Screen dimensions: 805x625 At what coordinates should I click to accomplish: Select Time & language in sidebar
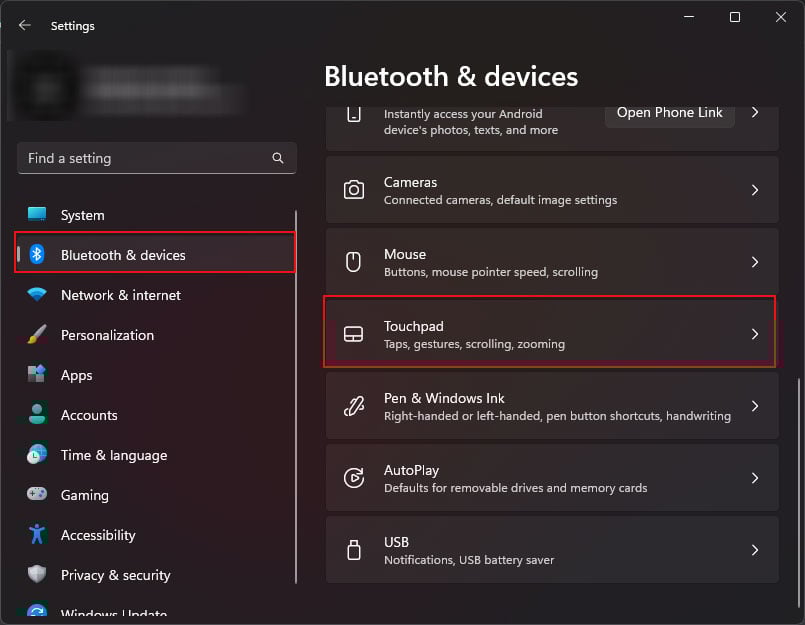[113, 455]
